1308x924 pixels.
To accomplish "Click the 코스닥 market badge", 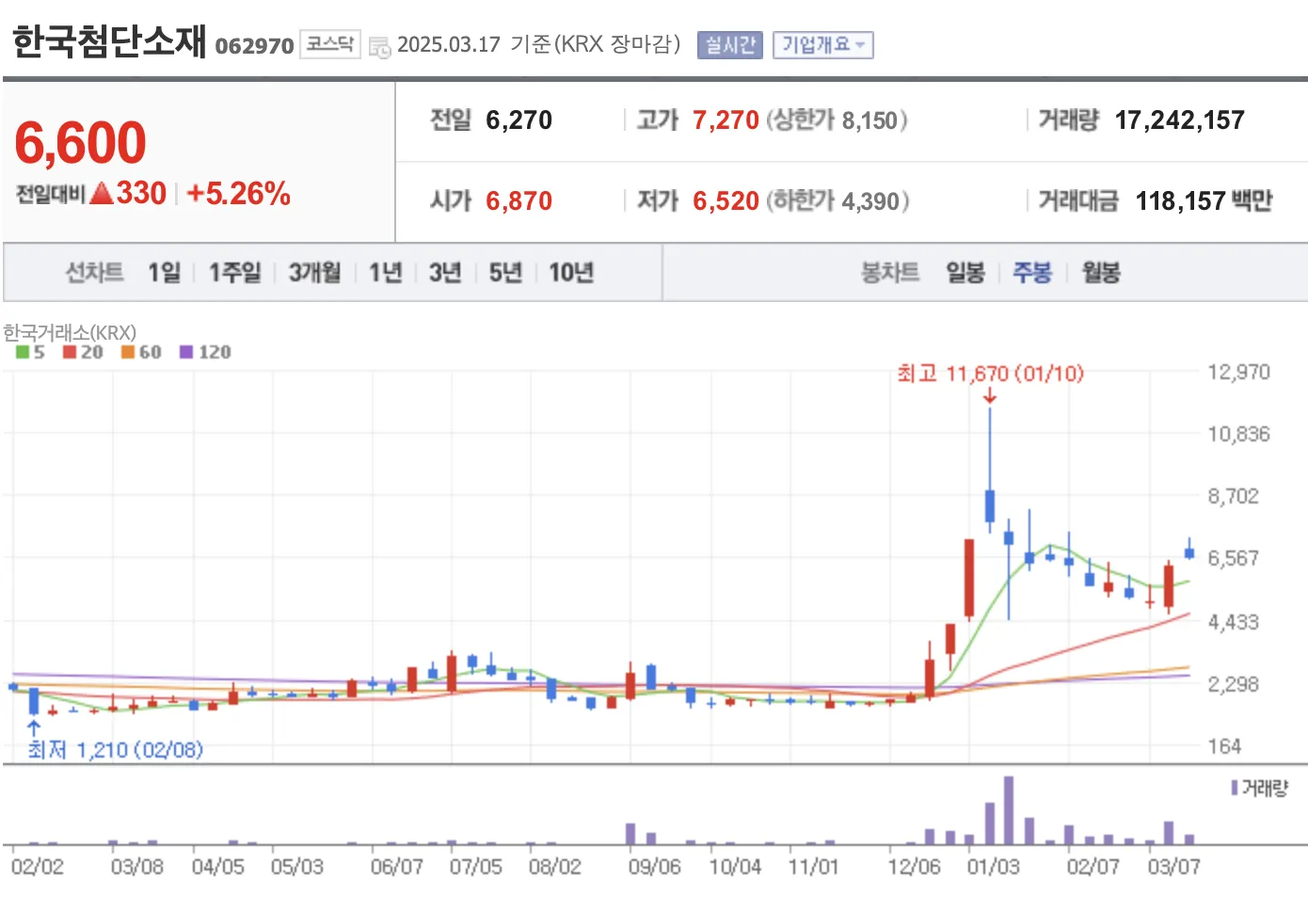I will [330, 44].
